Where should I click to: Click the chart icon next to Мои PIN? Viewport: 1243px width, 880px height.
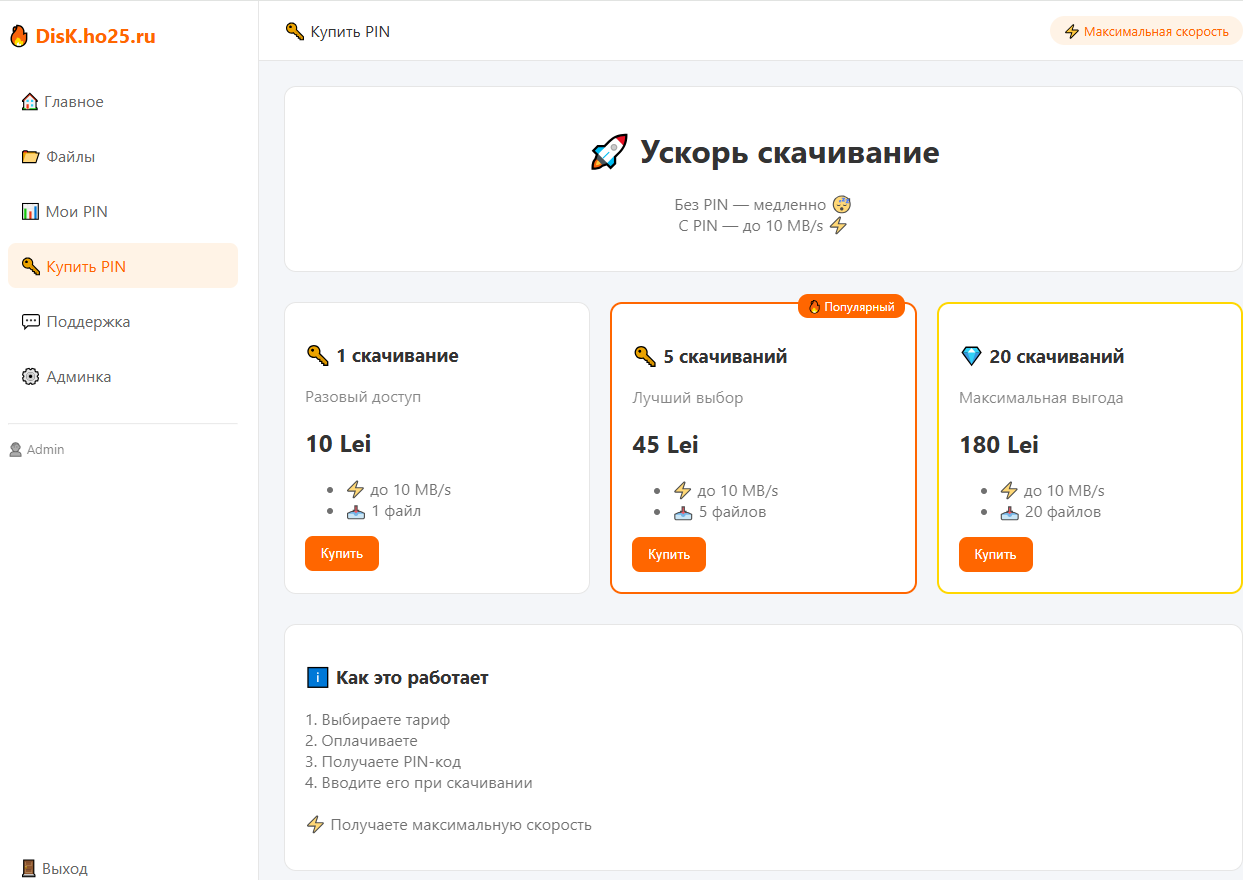(30, 212)
